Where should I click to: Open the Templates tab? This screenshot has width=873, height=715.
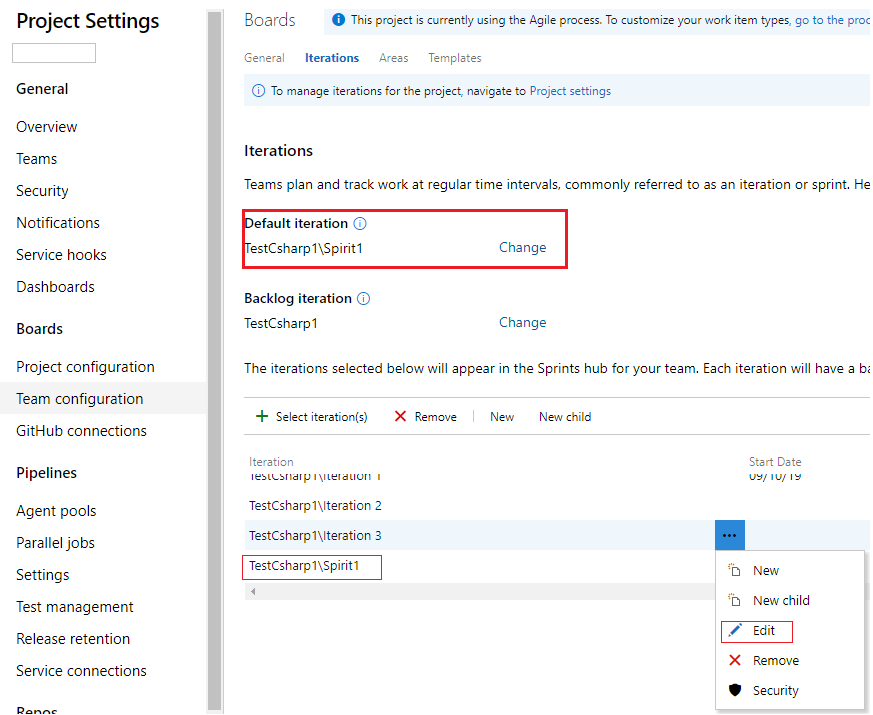click(455, 58)
